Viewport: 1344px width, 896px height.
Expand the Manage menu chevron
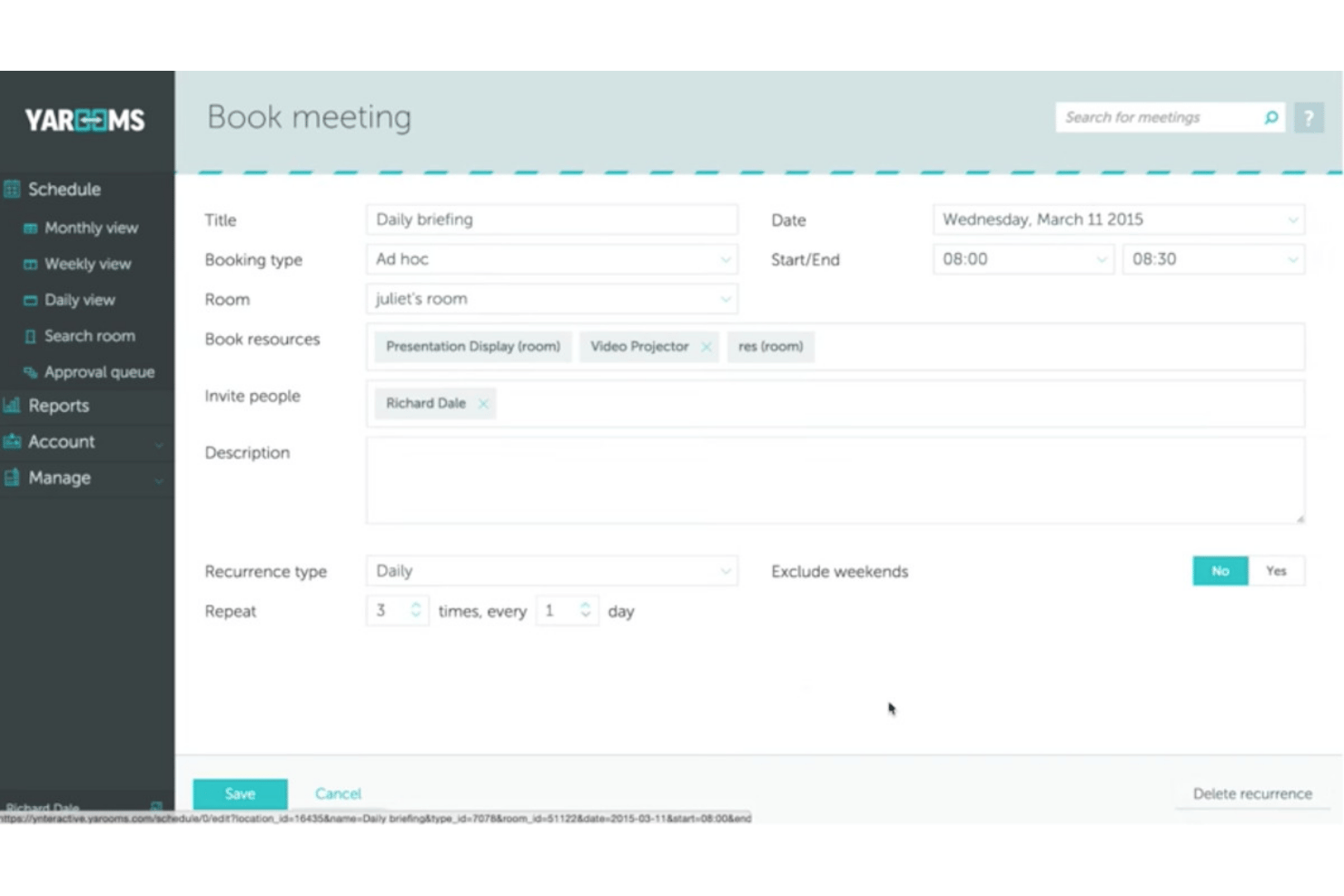(159, 480)
